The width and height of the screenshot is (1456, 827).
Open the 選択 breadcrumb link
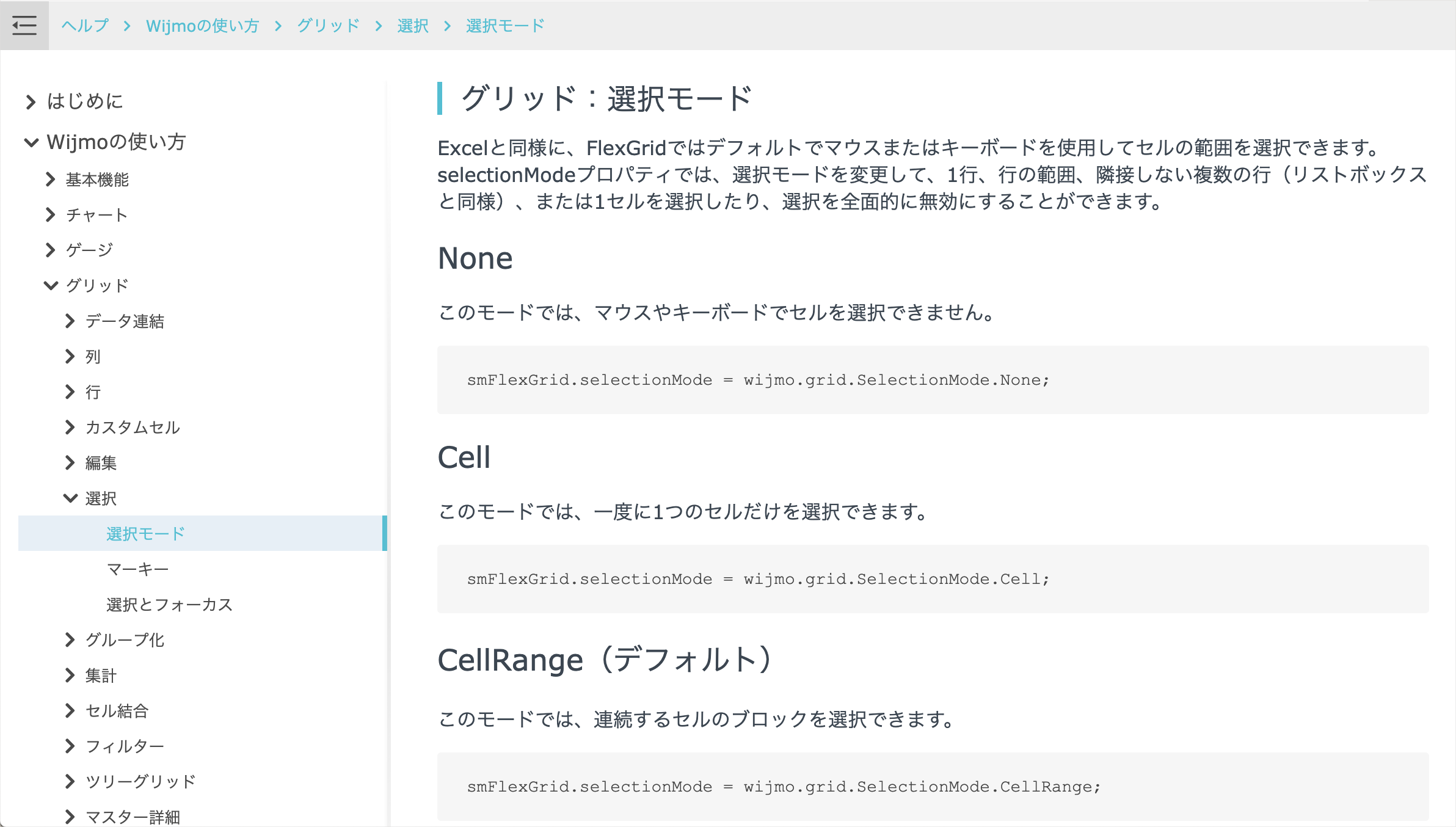pyautogui.click(x=413, y=26)
